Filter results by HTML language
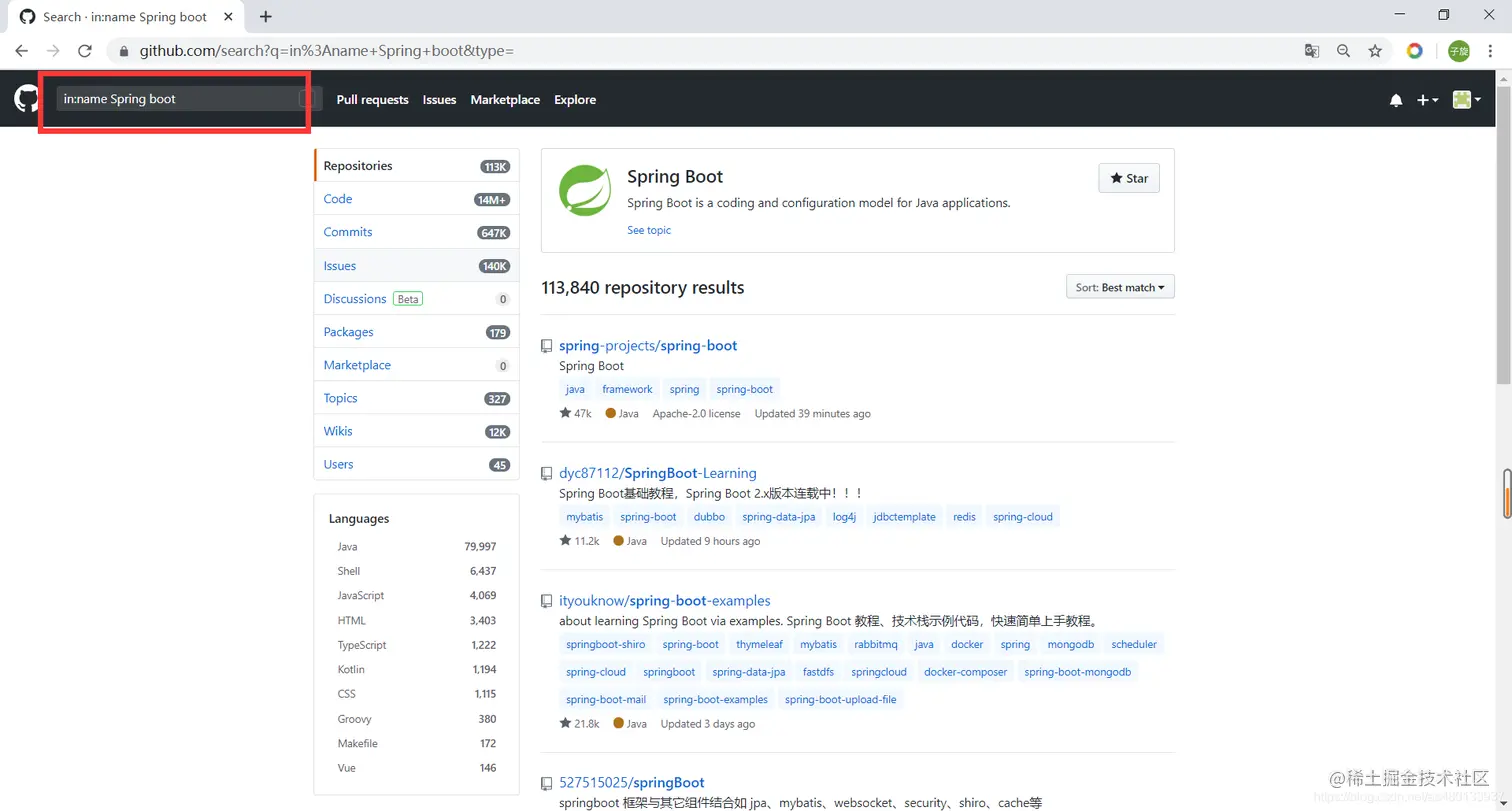Screen dimensions: 1512x811 pyautogui.click(x=417, y=621)
